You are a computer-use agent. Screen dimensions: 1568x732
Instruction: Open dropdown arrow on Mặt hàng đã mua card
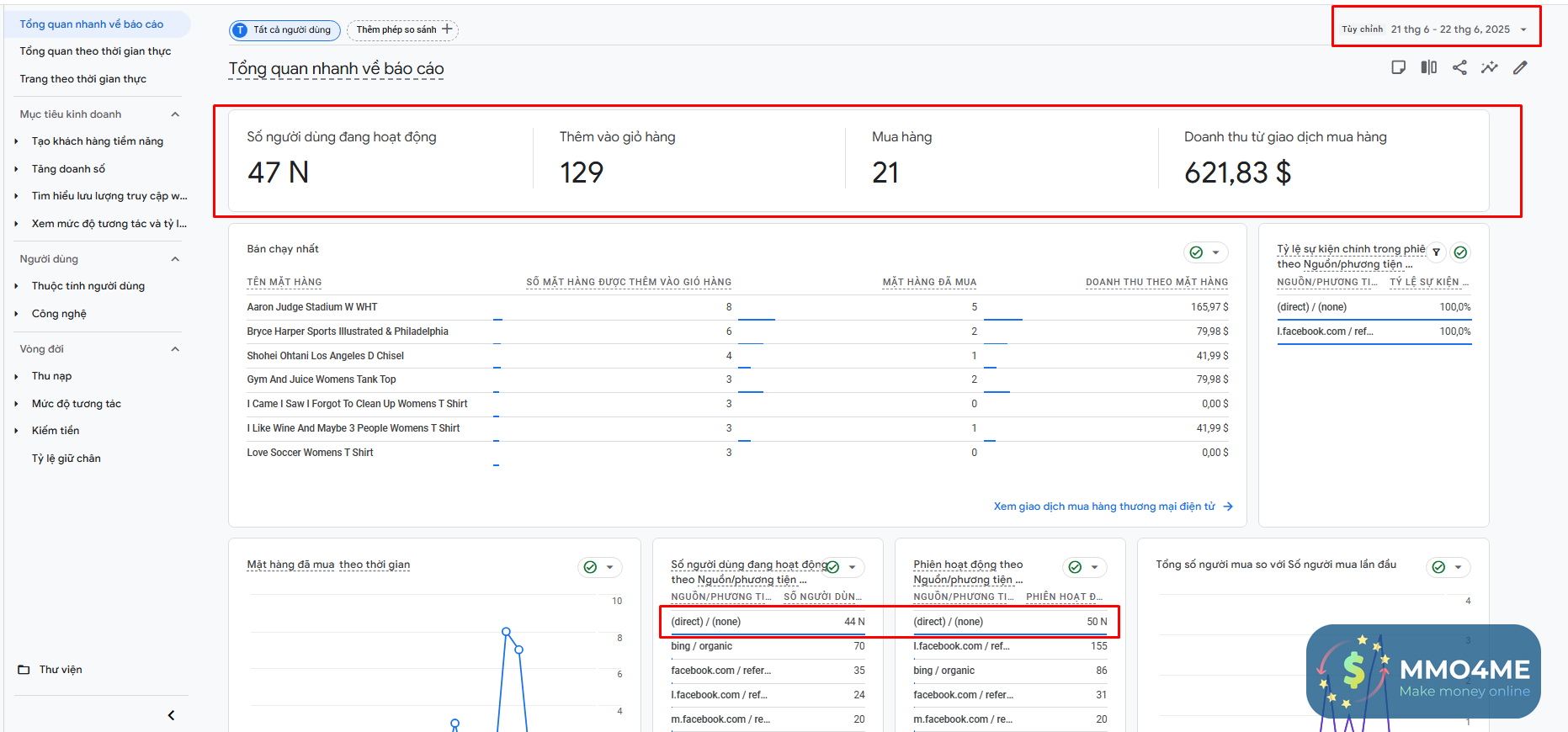point(609,567)
